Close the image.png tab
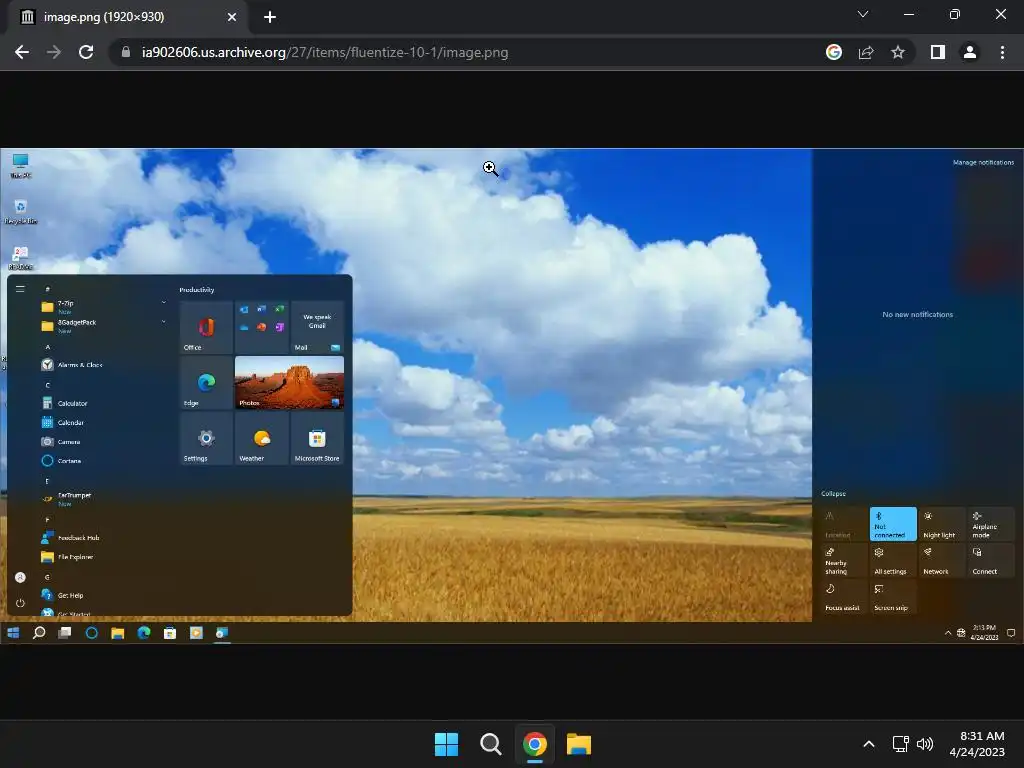 232,17
